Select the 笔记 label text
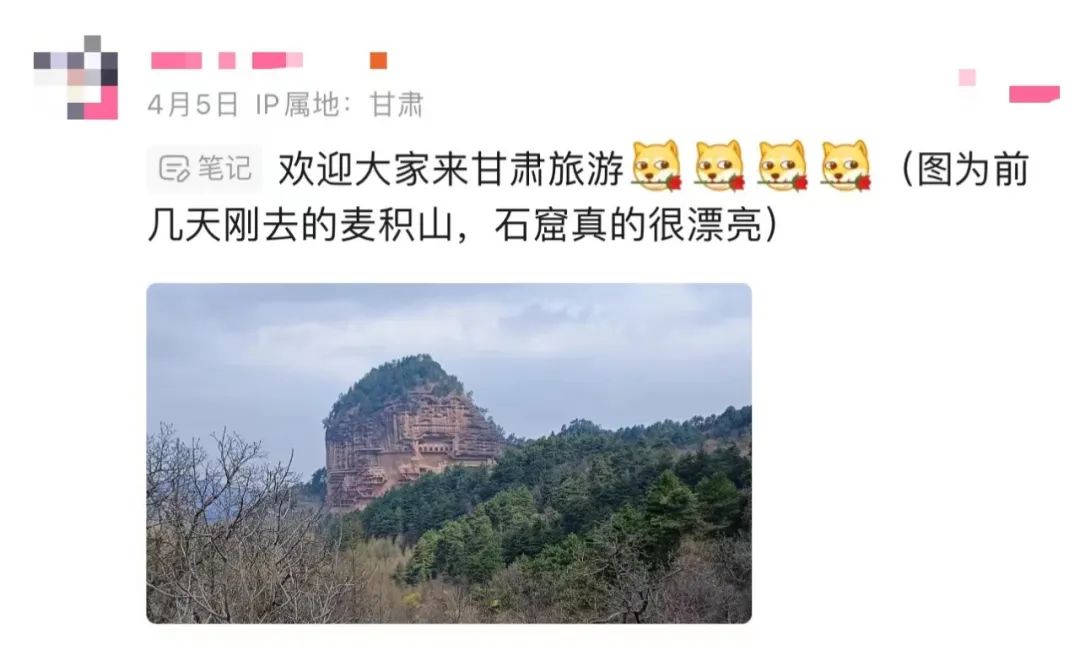Screen dimensions: 1080x645 coord(225,169)
